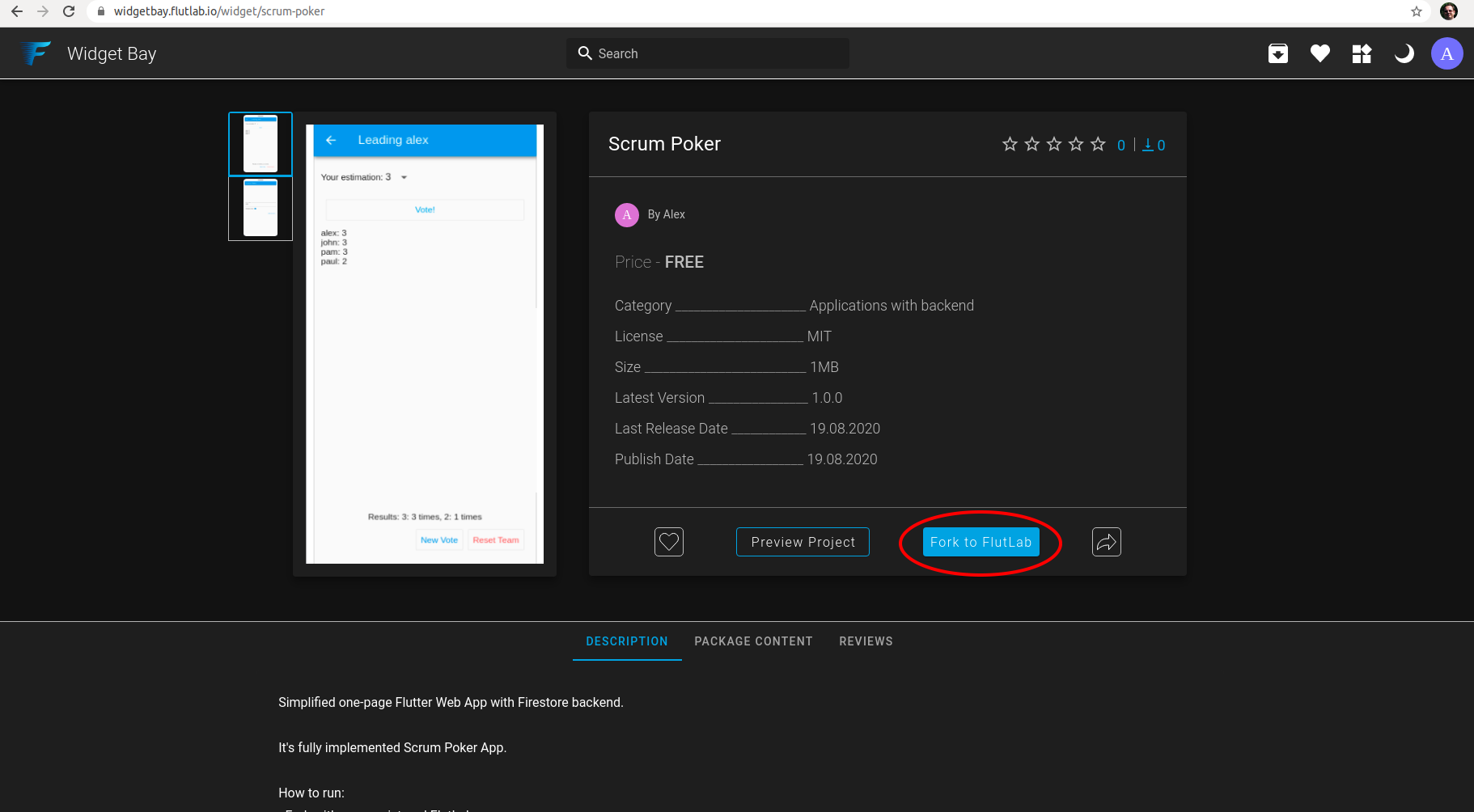Image resolution: width=1474 pixels, height=812 pixels.
Task: Click the Fork to FlutLab button
Action: 981,542
